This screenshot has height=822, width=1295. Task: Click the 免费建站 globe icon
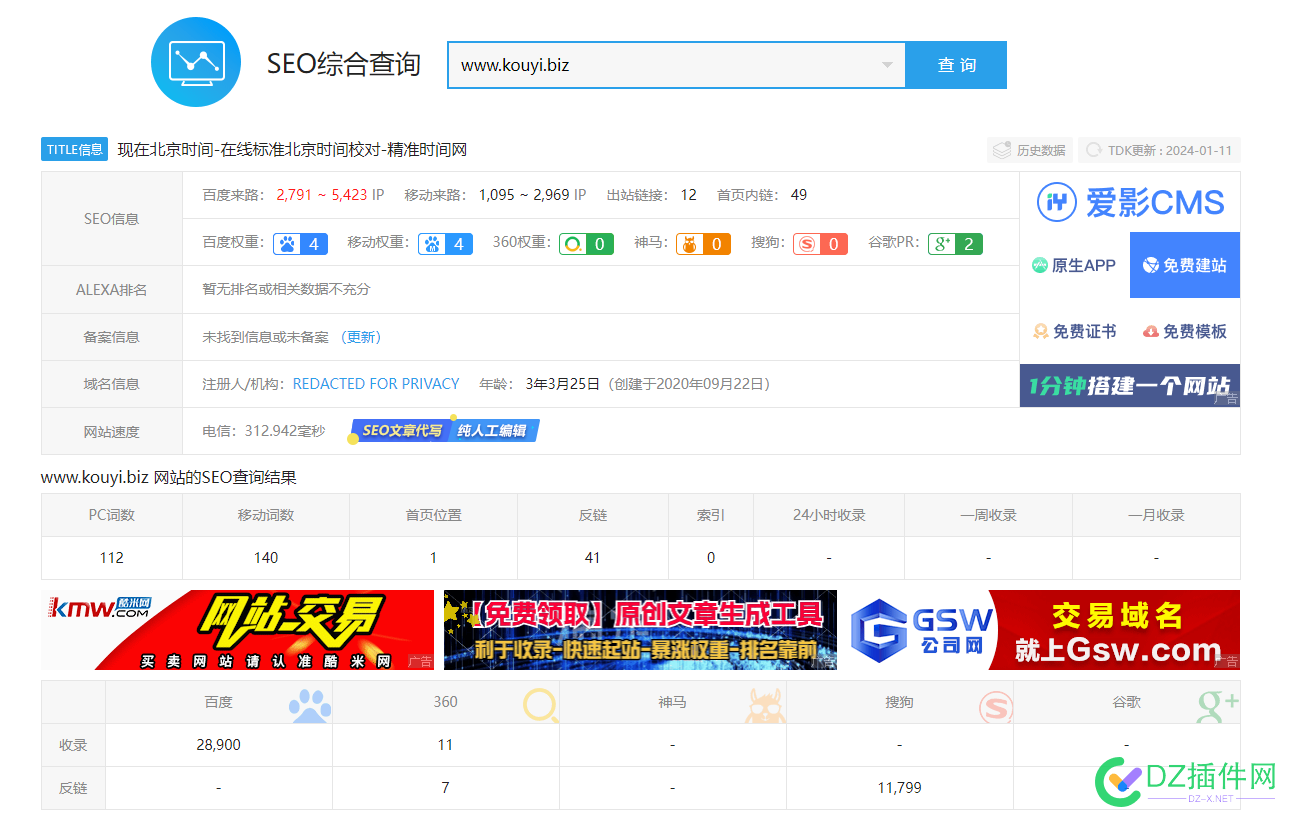[1151, 265]
